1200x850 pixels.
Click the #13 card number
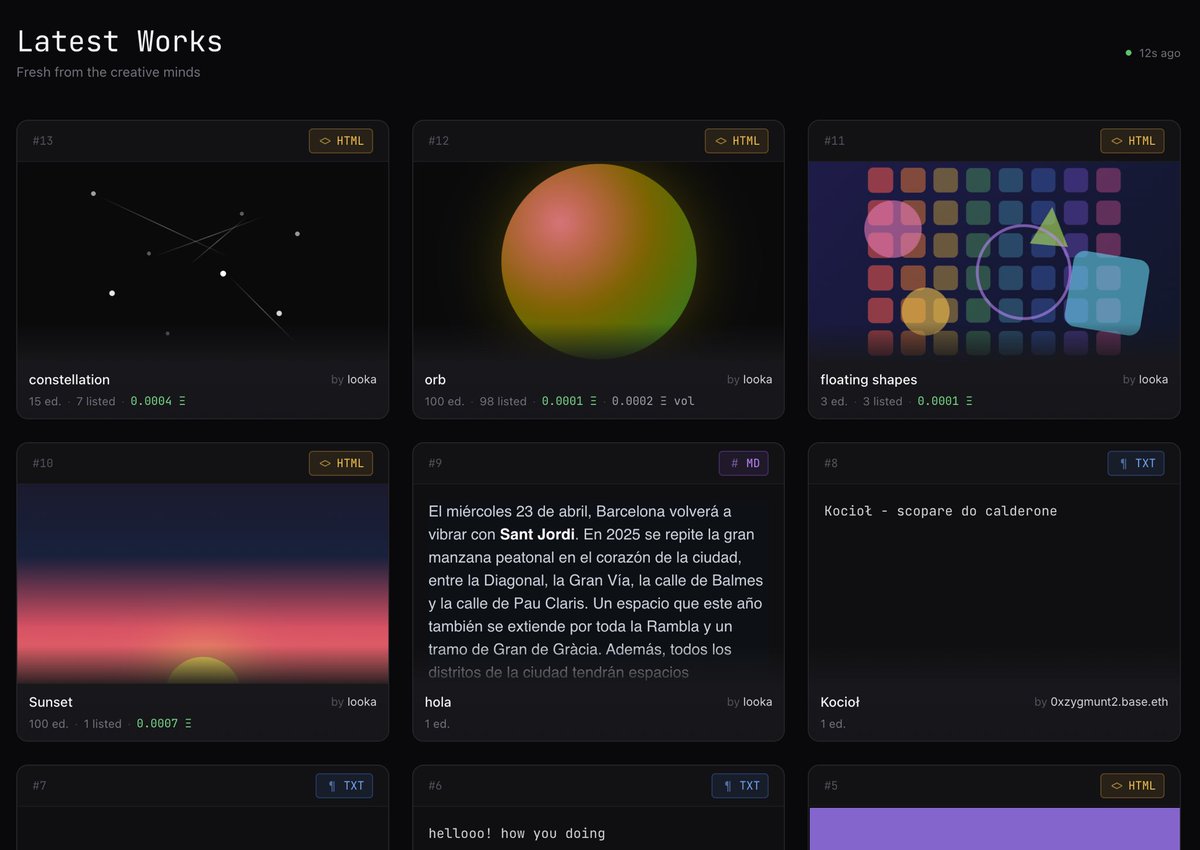[x=43, y=141]
